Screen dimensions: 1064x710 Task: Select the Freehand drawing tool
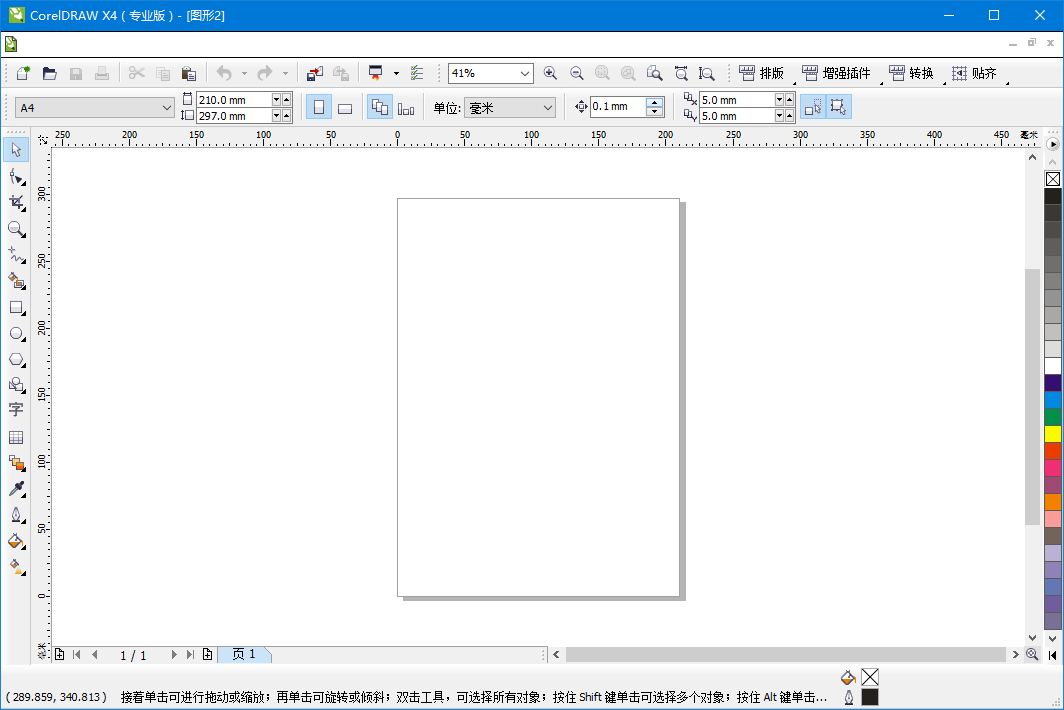16,255
